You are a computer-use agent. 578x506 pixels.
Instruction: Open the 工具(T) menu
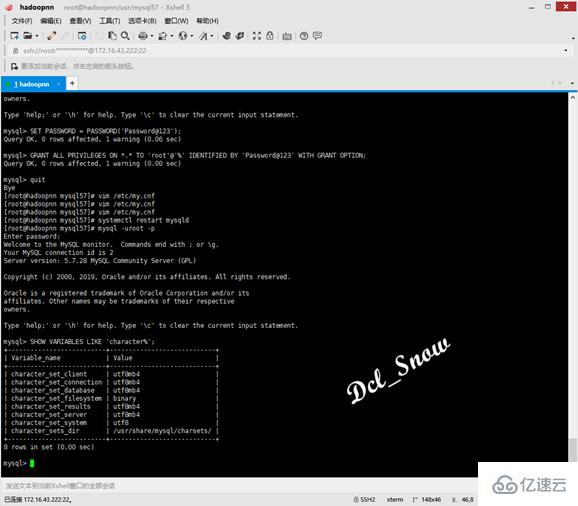pos(109,21)
